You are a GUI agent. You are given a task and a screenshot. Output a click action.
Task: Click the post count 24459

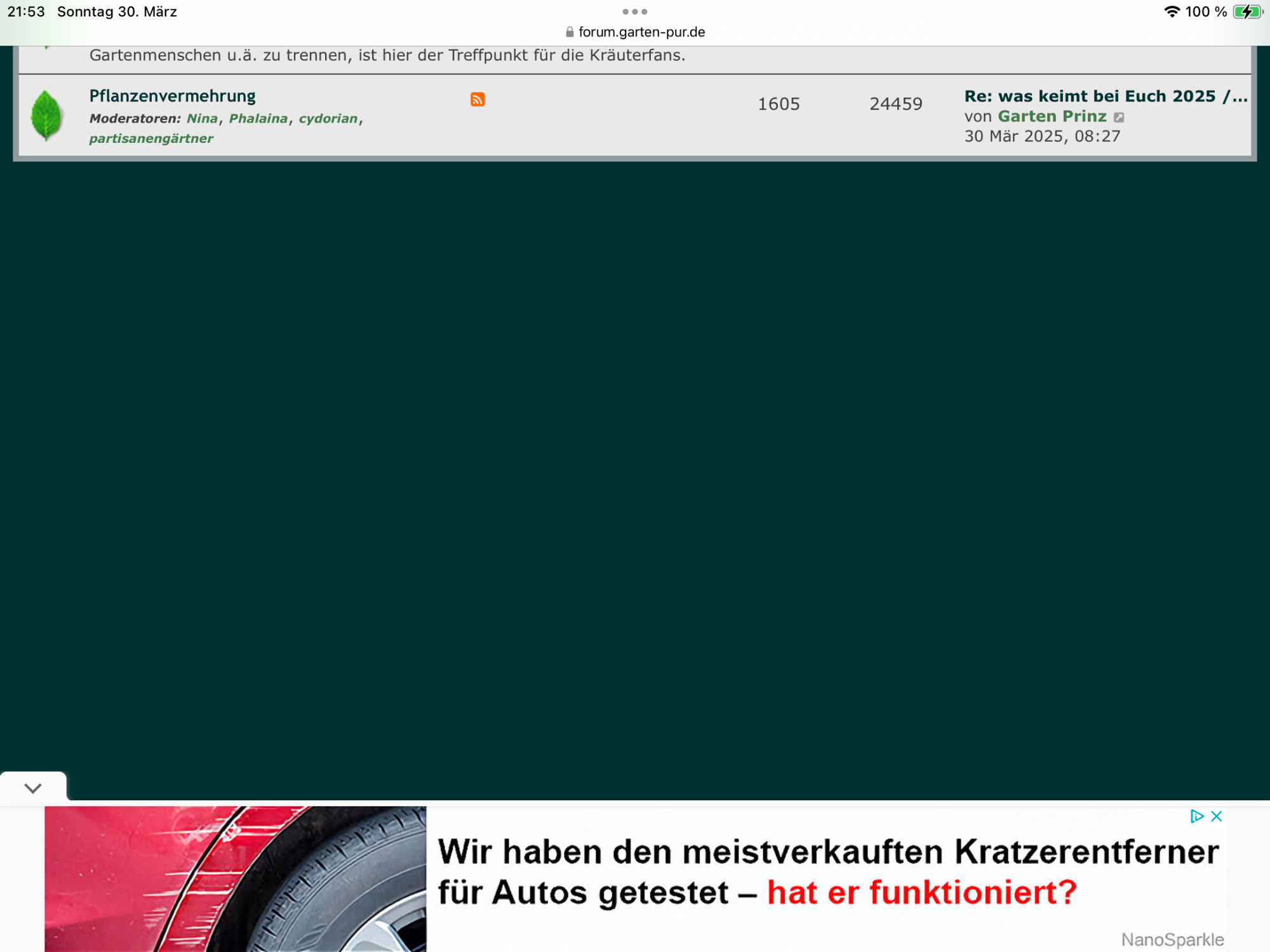pyautogui.click(x=896, y=104)
